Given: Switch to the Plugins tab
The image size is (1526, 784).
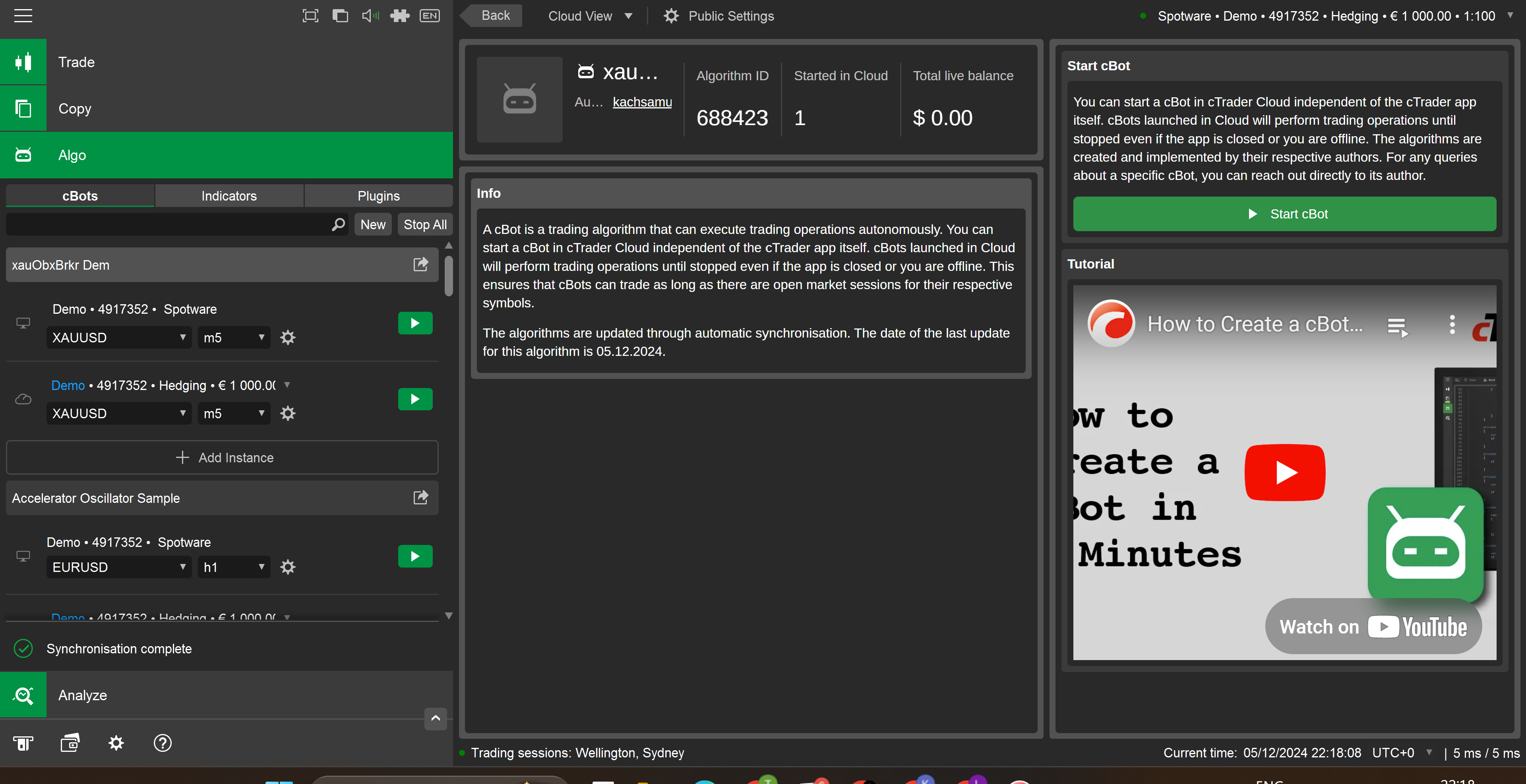Looking at the screenshot, I should [379, 195].
